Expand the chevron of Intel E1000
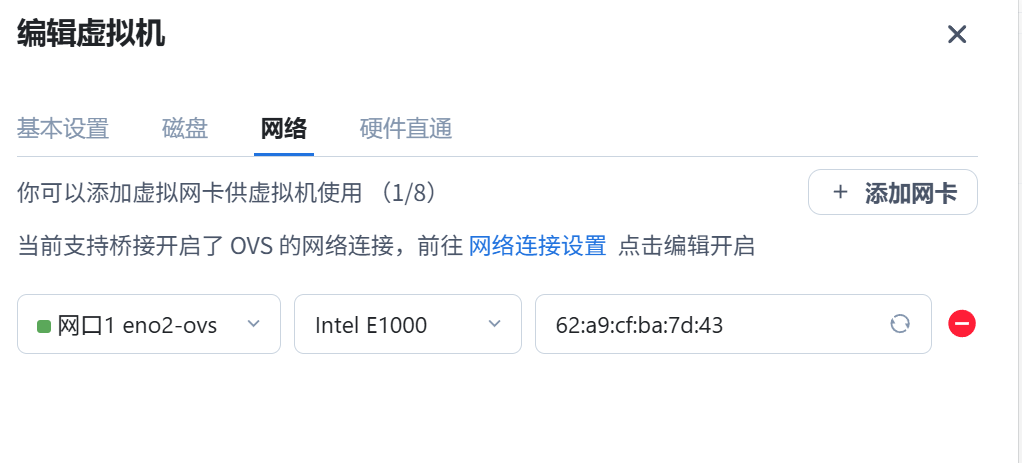 pos(495,323)
